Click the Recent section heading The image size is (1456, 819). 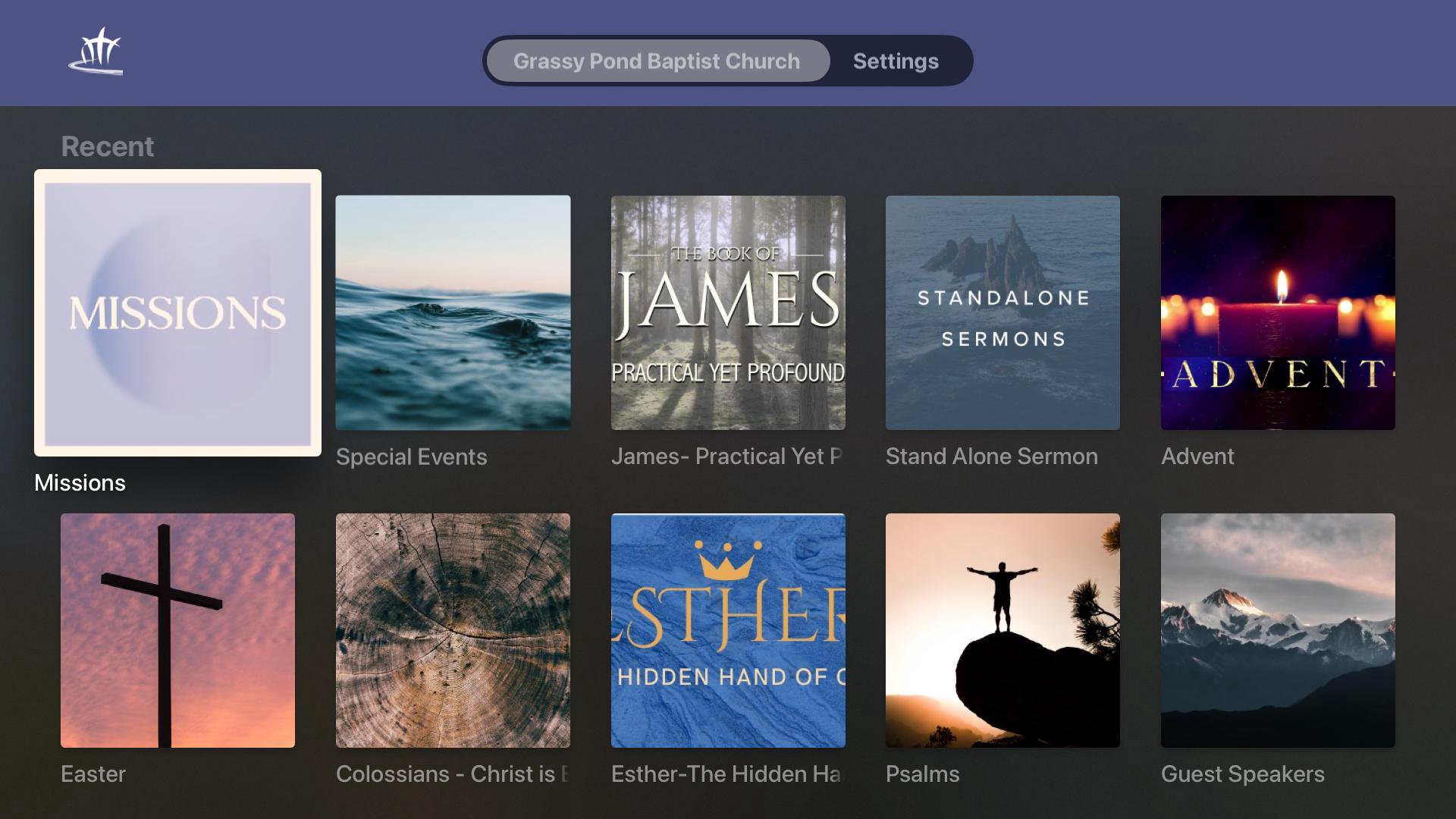click(107, 146)
